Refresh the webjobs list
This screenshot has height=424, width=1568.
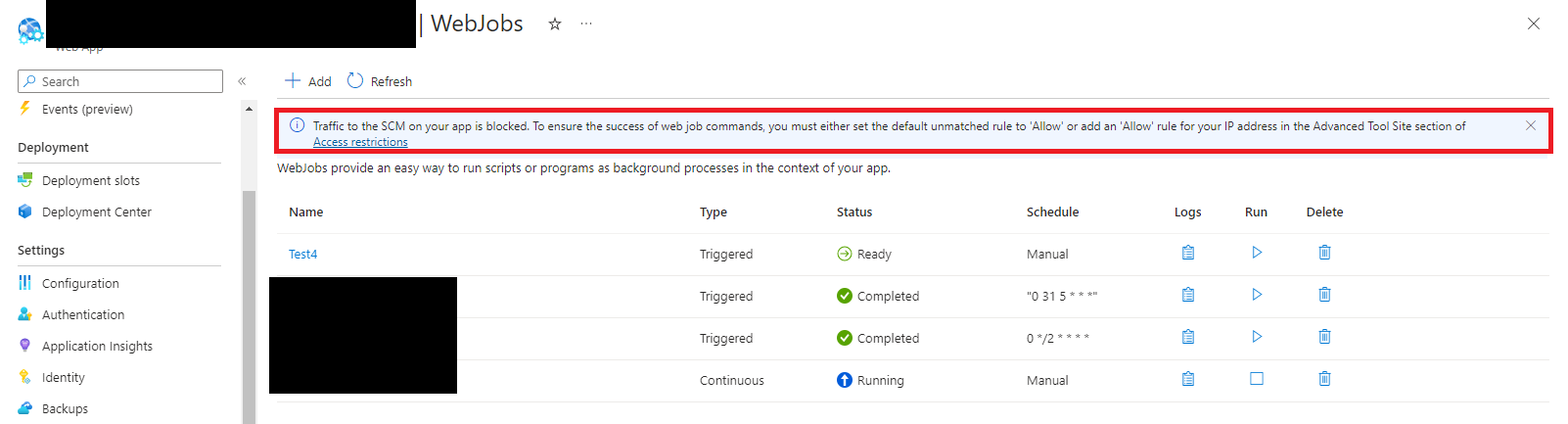pyautogui.click(x=380, y=81)
